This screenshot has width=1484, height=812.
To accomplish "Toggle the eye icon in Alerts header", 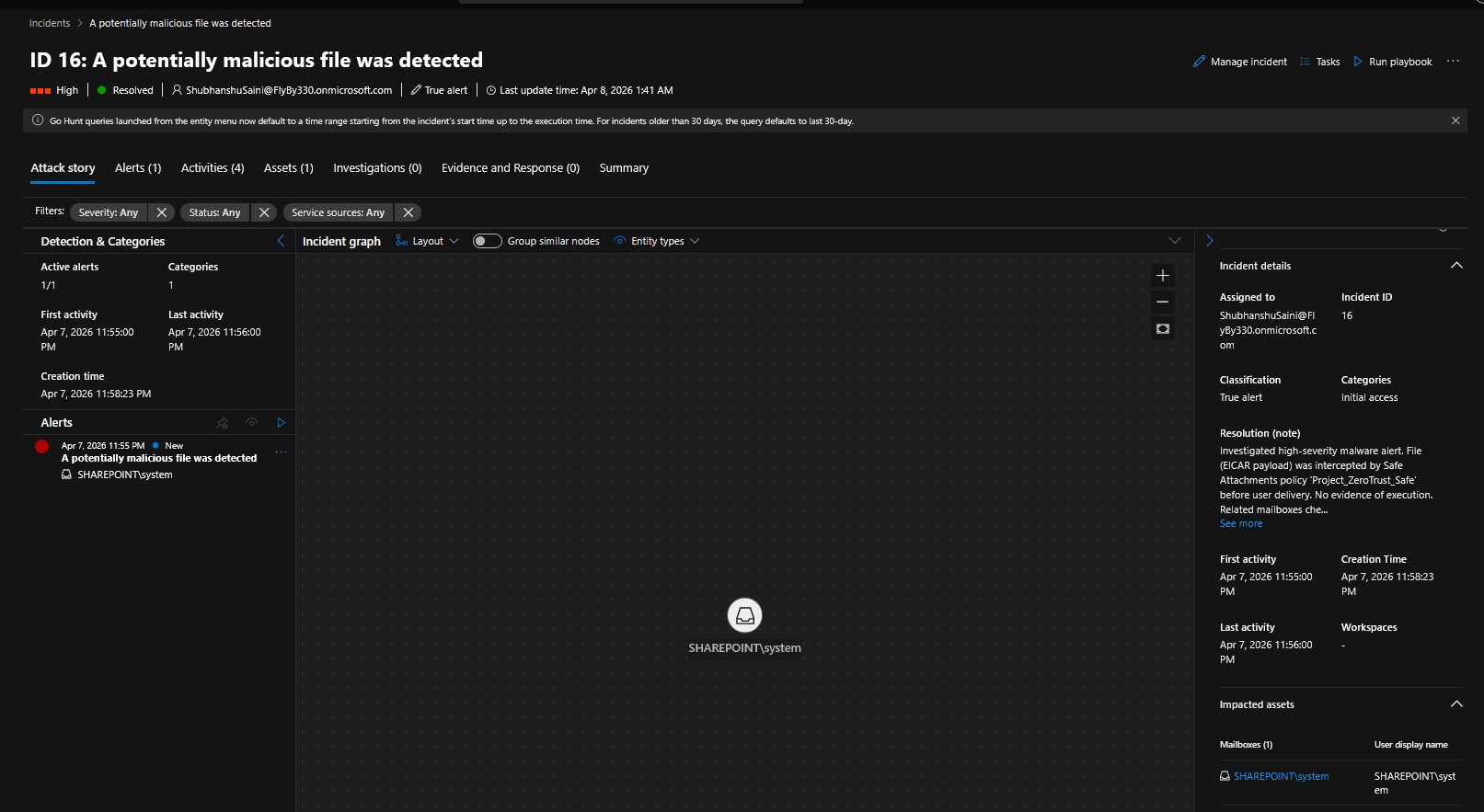I will 251,423.
